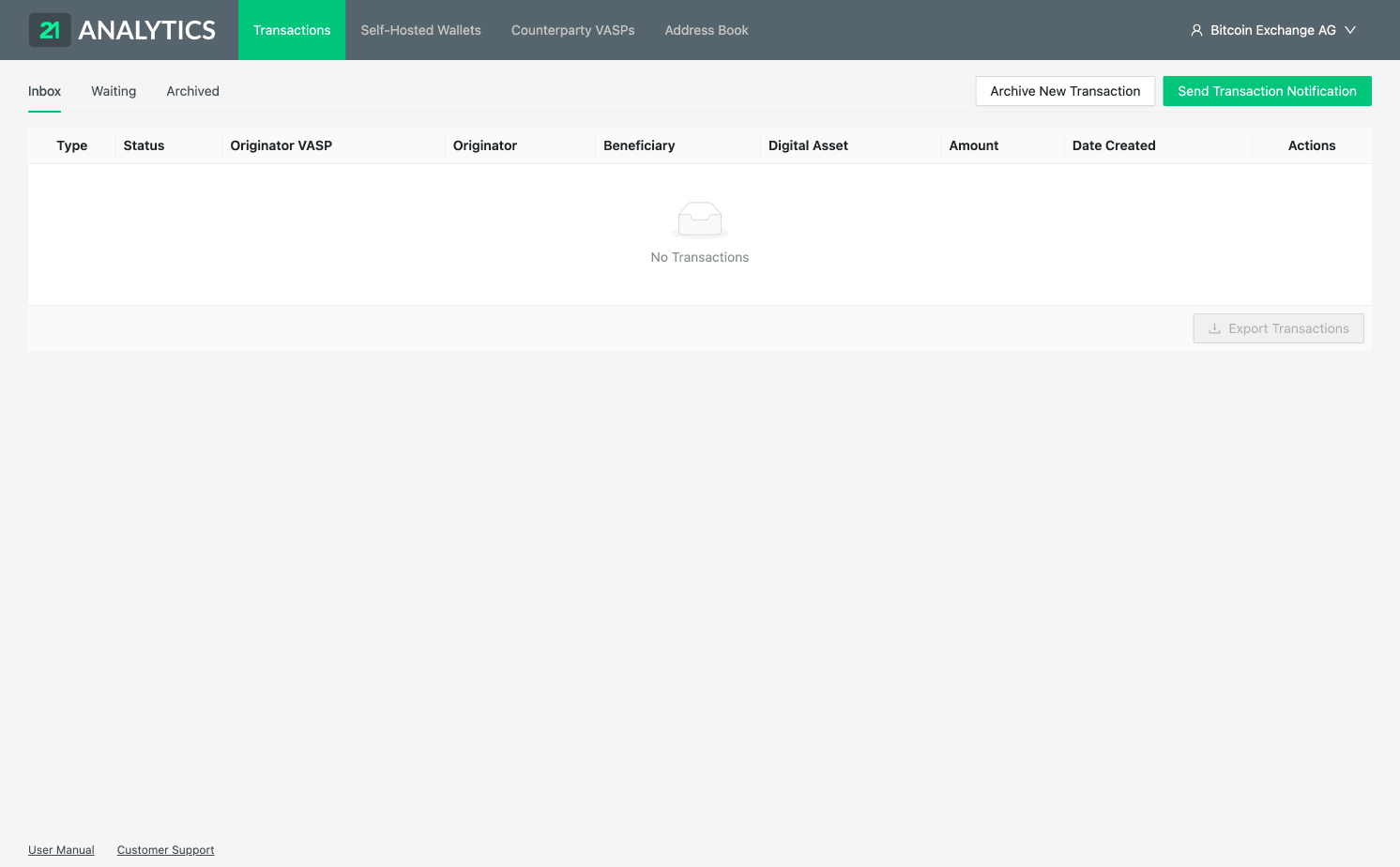Click the Export Transactions button
1400x867 pixels.
[x=1278, y=328]
